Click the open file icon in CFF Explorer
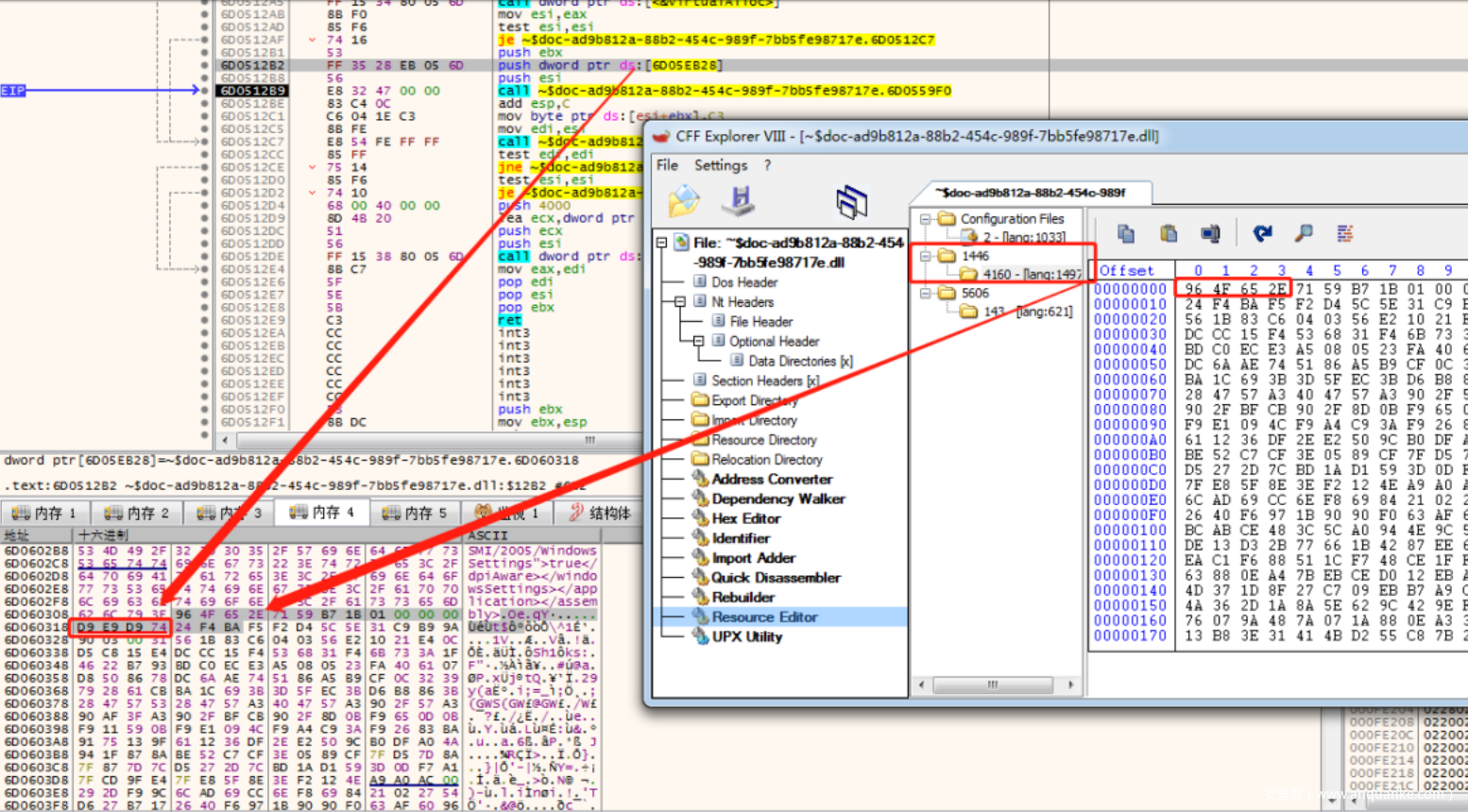Screen dimensions: 1468x812 pos(683,201)
